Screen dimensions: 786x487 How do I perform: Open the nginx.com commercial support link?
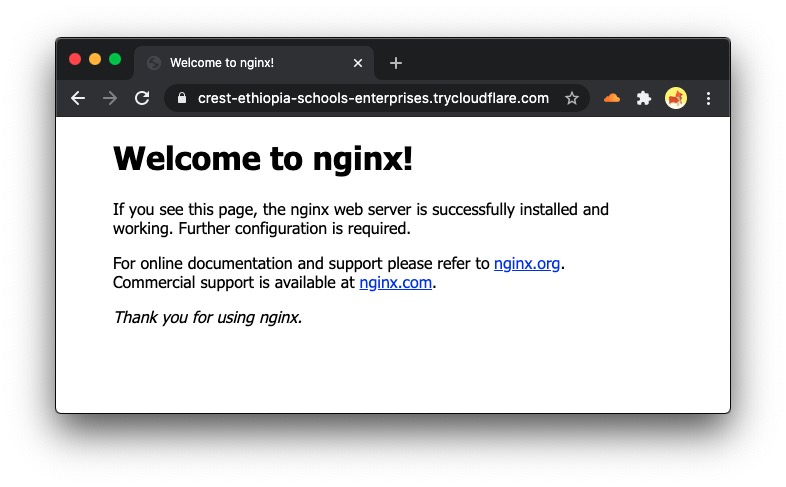(396, 283)
